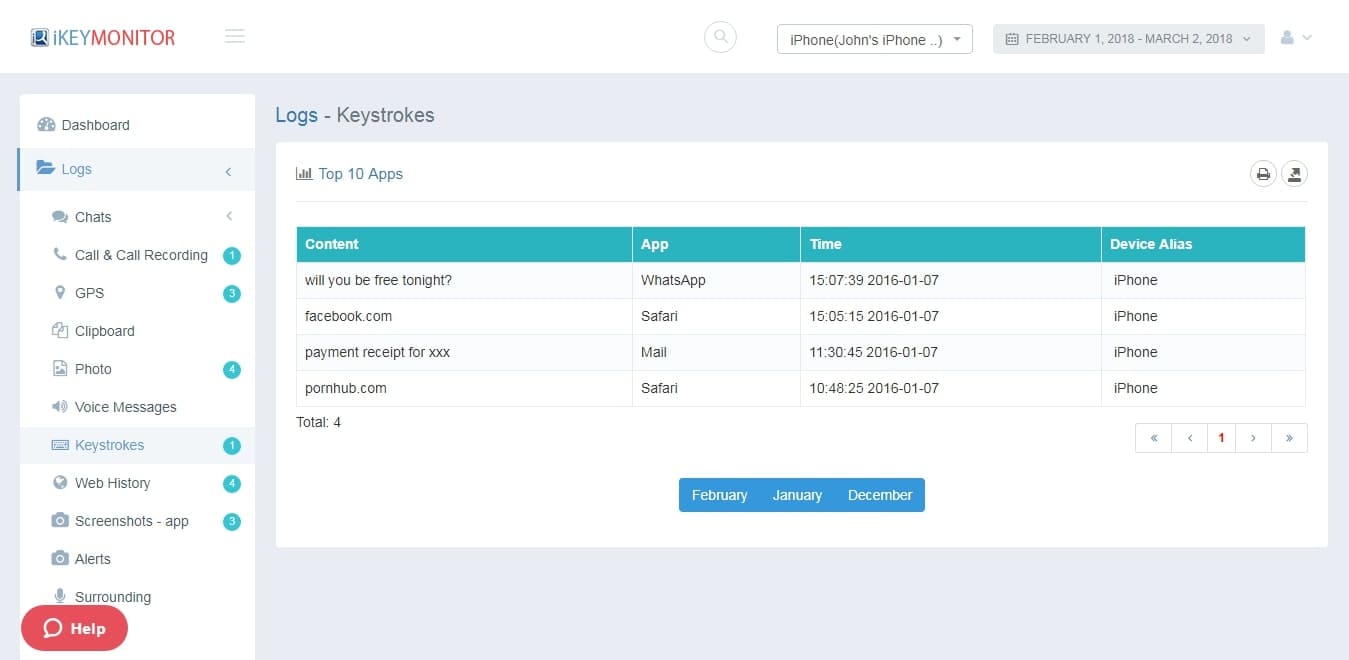This screenshot has height=660, width=1349.
Task: Click the Web History badge showing 4
Action: click(x=232, y=484)
